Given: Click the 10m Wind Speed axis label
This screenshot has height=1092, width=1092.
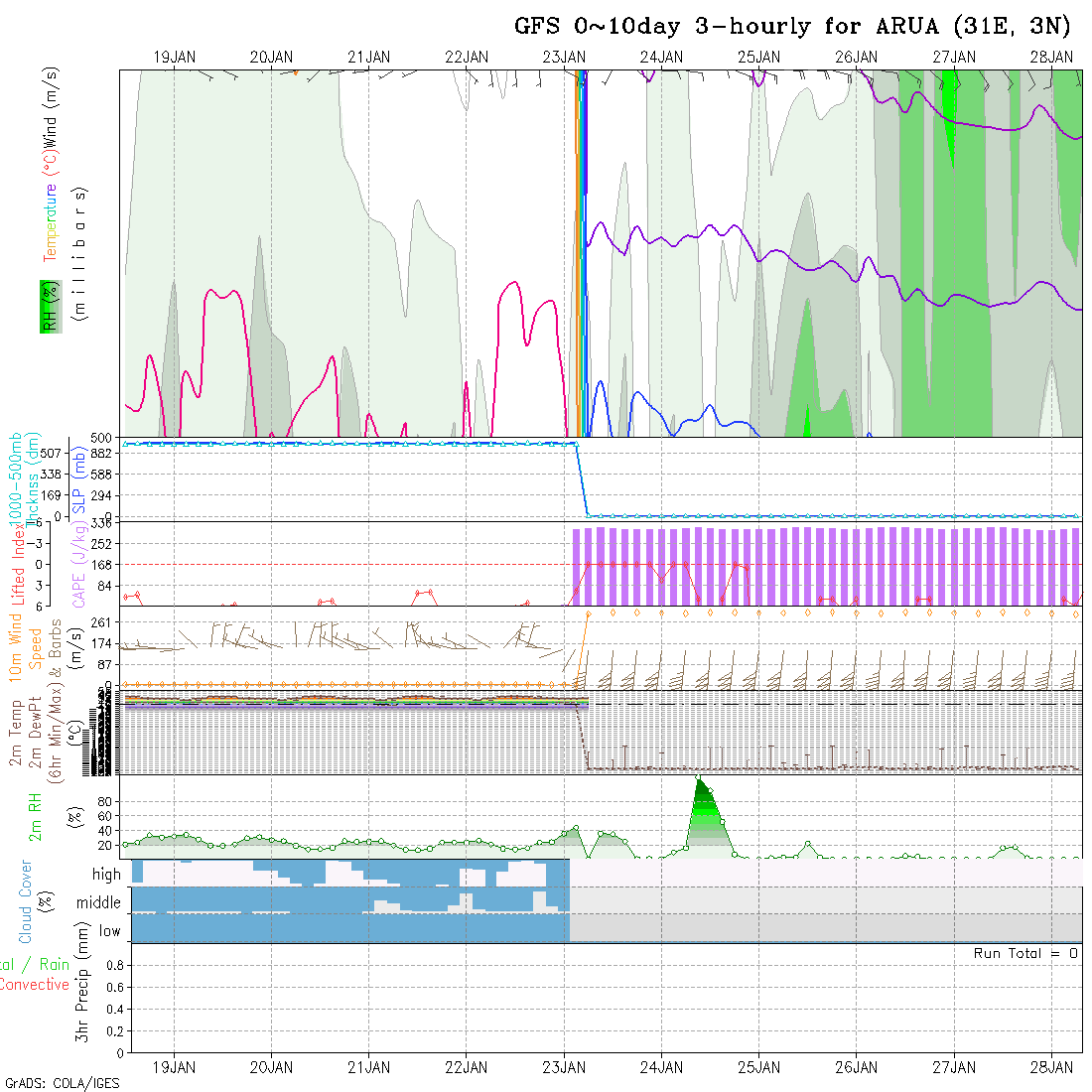Looking at the screenshot, I should 16,647.
